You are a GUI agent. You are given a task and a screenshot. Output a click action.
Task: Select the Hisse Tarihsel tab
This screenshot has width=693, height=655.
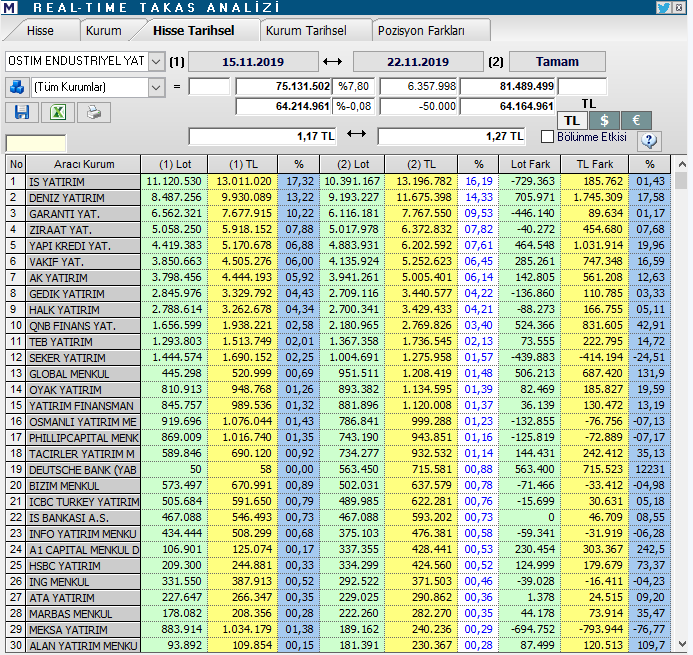pos(194,30)
